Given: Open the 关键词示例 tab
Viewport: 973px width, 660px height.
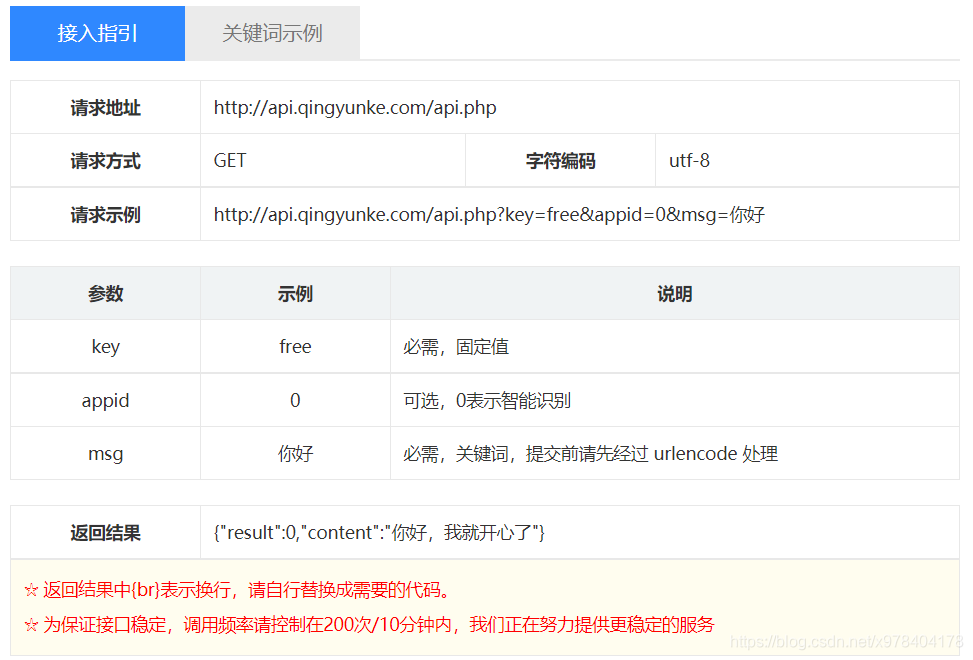Looking at the screenshot, I should click(x=272, y=33).
